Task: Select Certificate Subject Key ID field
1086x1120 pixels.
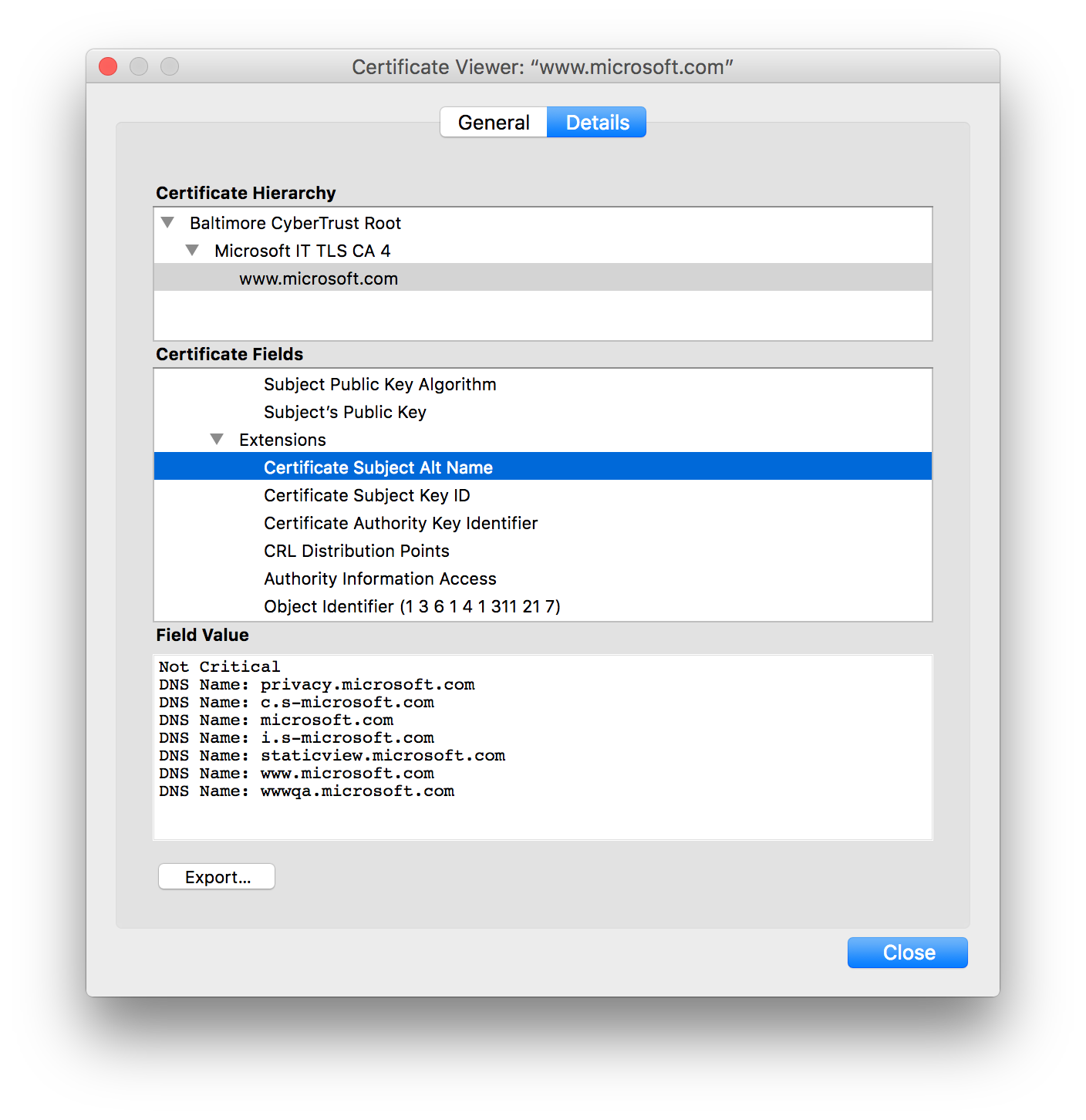Action: click(x=543, y=495)
